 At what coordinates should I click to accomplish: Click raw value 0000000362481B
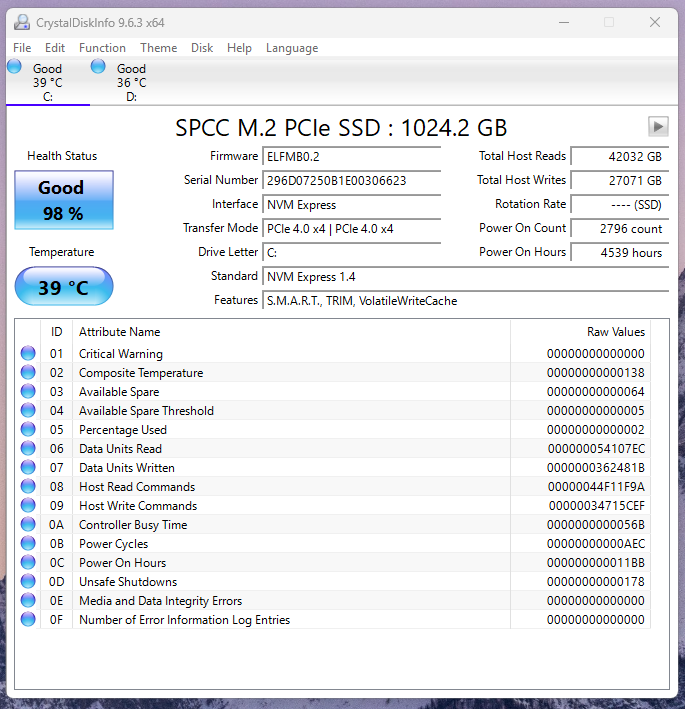click(x=595, y=468)
